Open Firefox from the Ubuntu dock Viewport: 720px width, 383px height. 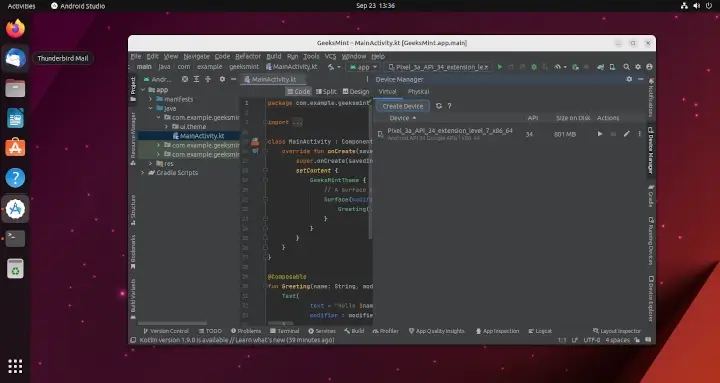point(15,28)
